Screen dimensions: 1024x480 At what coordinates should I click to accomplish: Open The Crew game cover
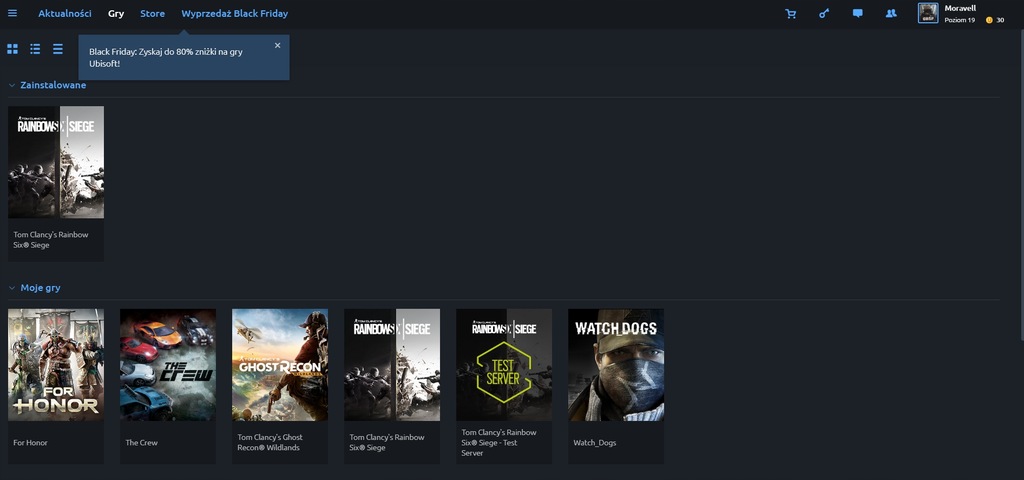tap(168, 365)
